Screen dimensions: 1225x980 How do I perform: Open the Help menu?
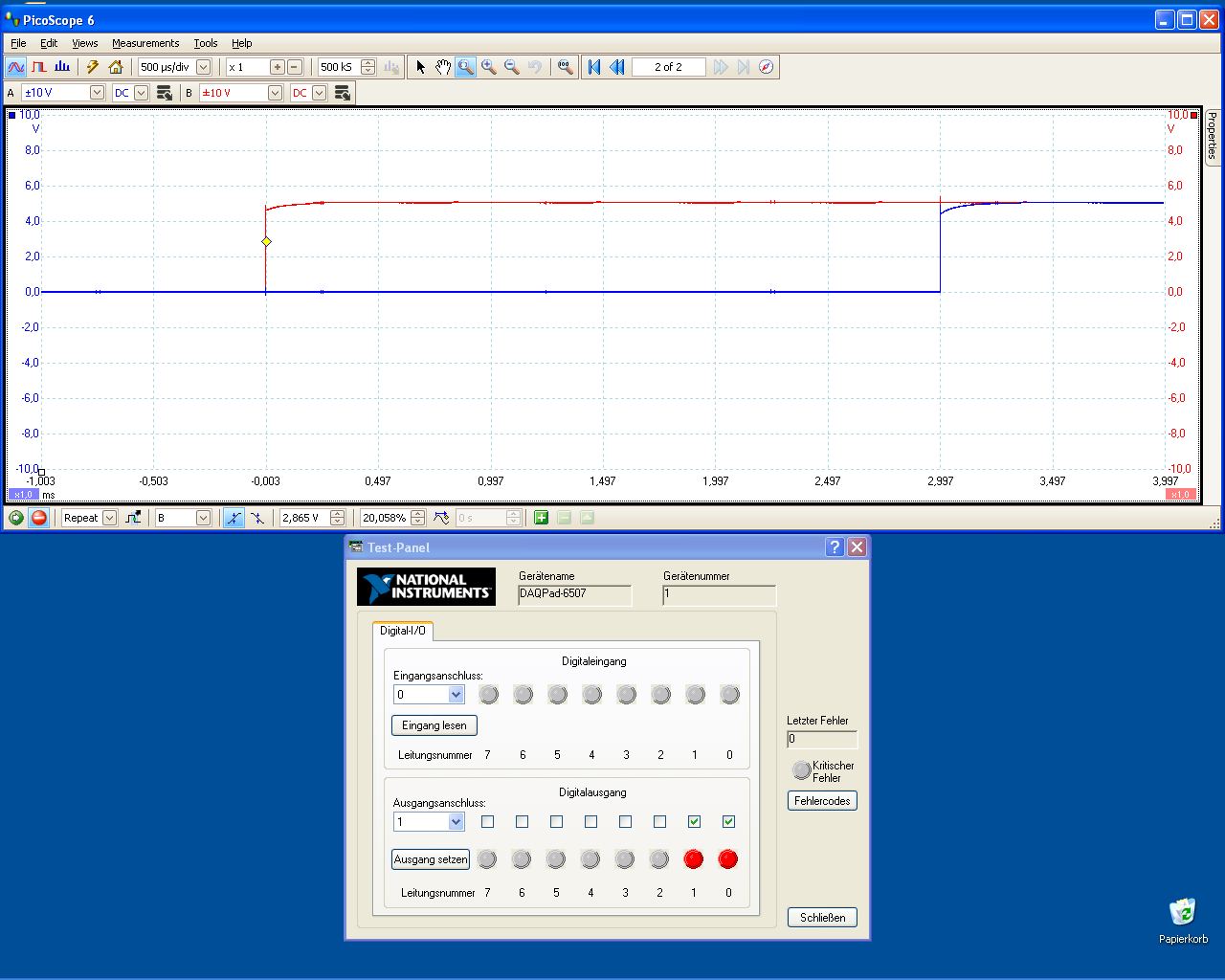click(242, 43)
